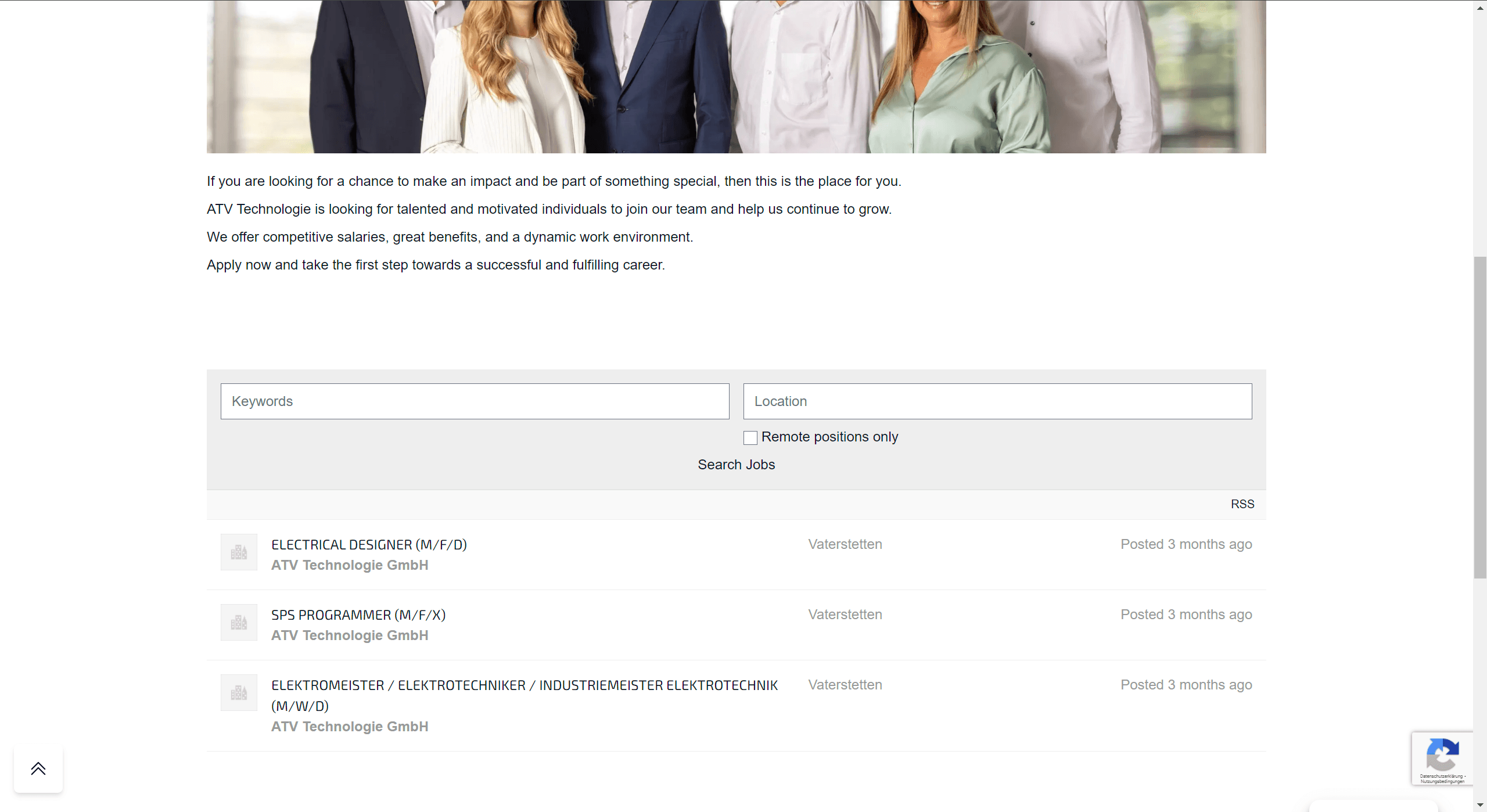Image resolution: width=1487 pixels, height=812 pixels.
Task: Click the Electrical Designer company logo placeholder
Action: (239, 552)
